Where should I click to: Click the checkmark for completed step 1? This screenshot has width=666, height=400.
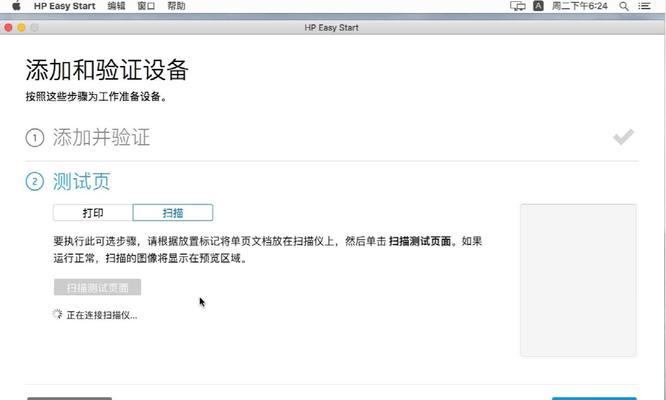(624, 137)
